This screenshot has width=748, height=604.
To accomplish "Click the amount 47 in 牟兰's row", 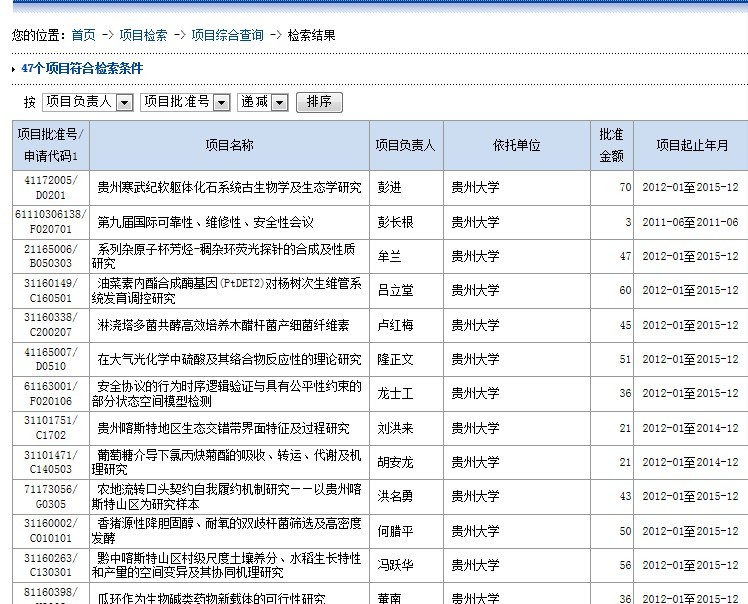I will tap(625, 256).
